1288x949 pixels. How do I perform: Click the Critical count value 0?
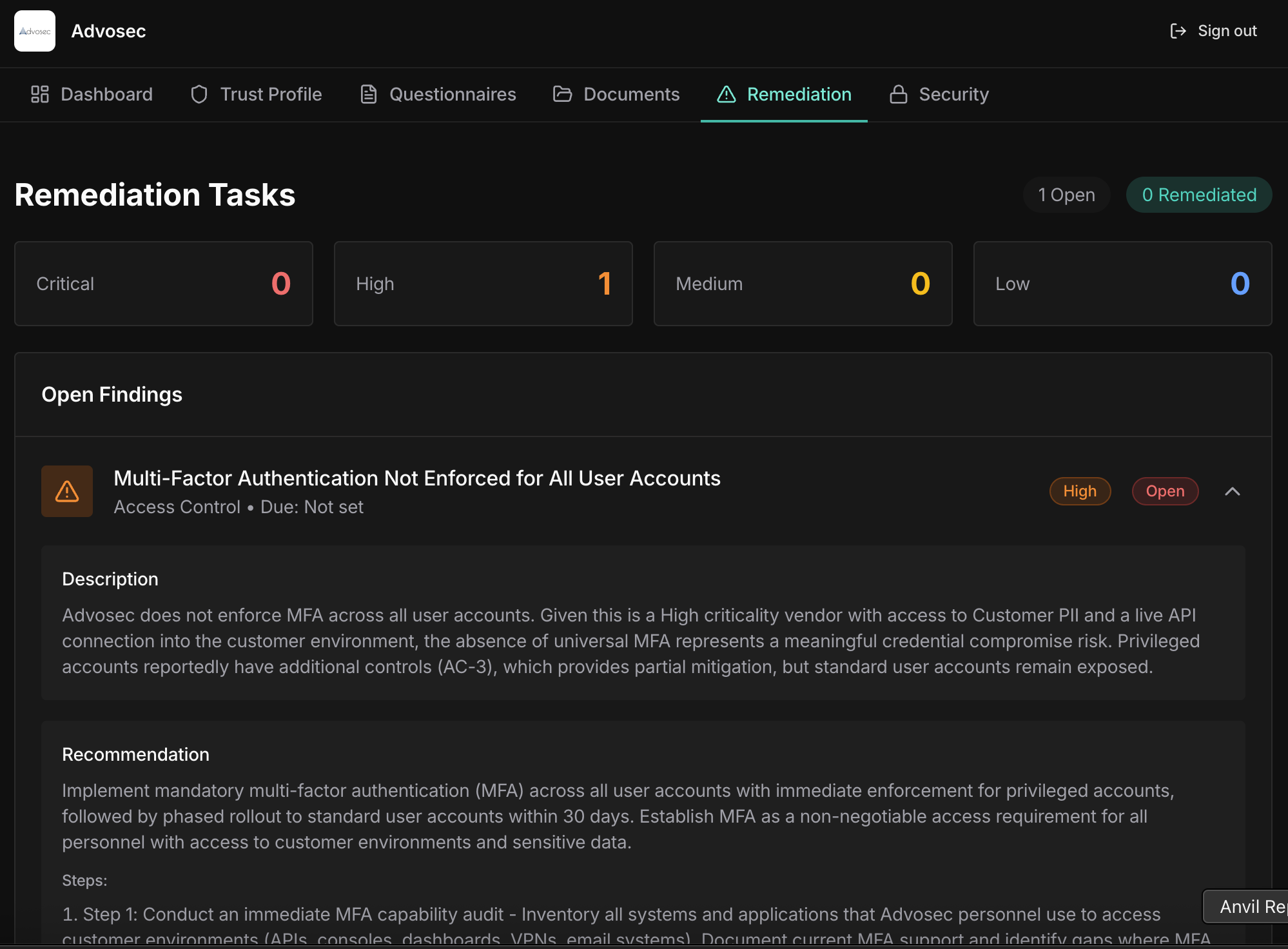pyautogui.click(x=281, y=284)
